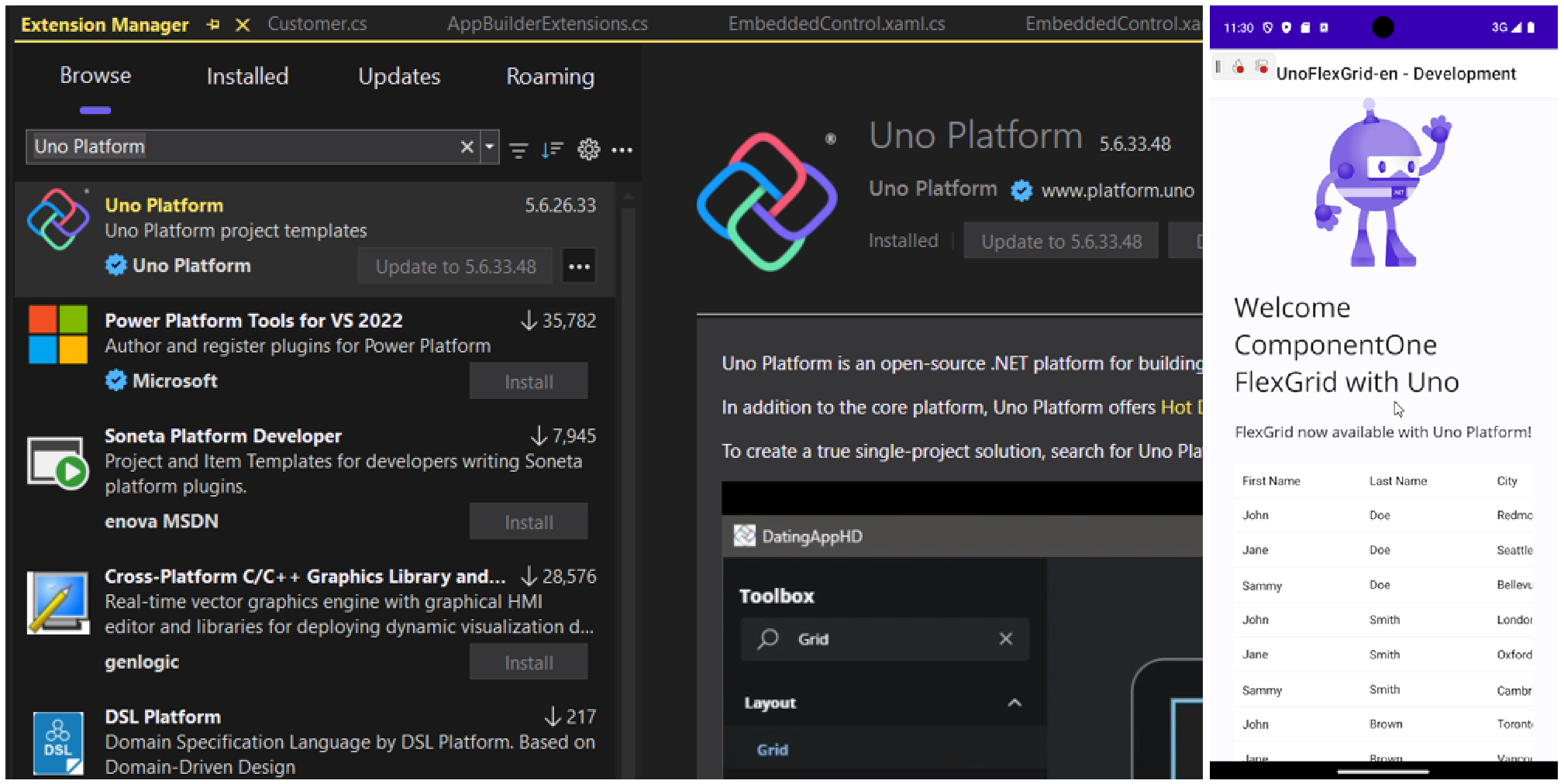Click the First Name column header
The width and height of the screenshot is (1564, 784).
click(x=1271, y=481)
